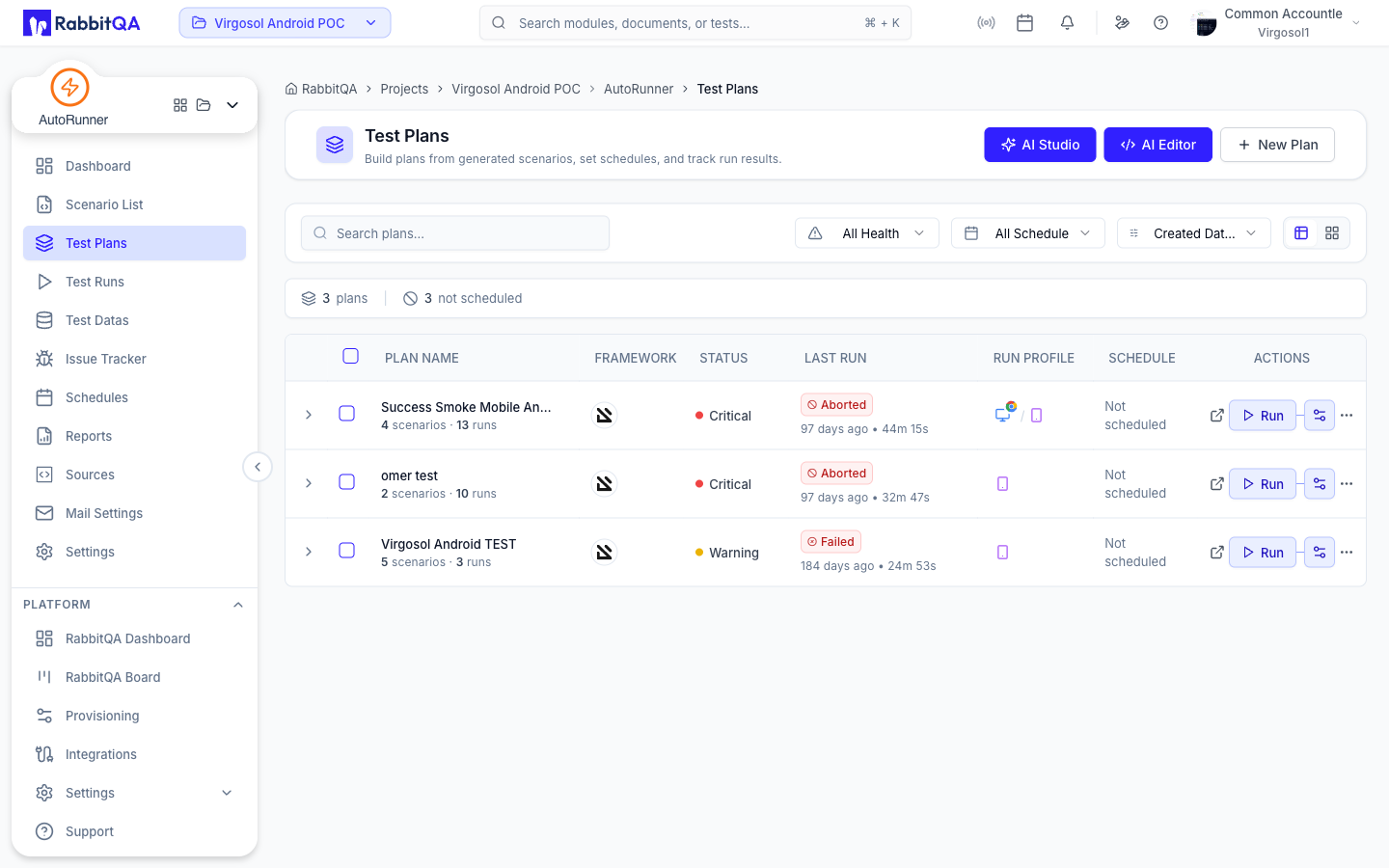The width and height of the screenshot is (1389, 868).
Task: Open the calendar icon in top bar
Action: click(x=1024, y=23)
